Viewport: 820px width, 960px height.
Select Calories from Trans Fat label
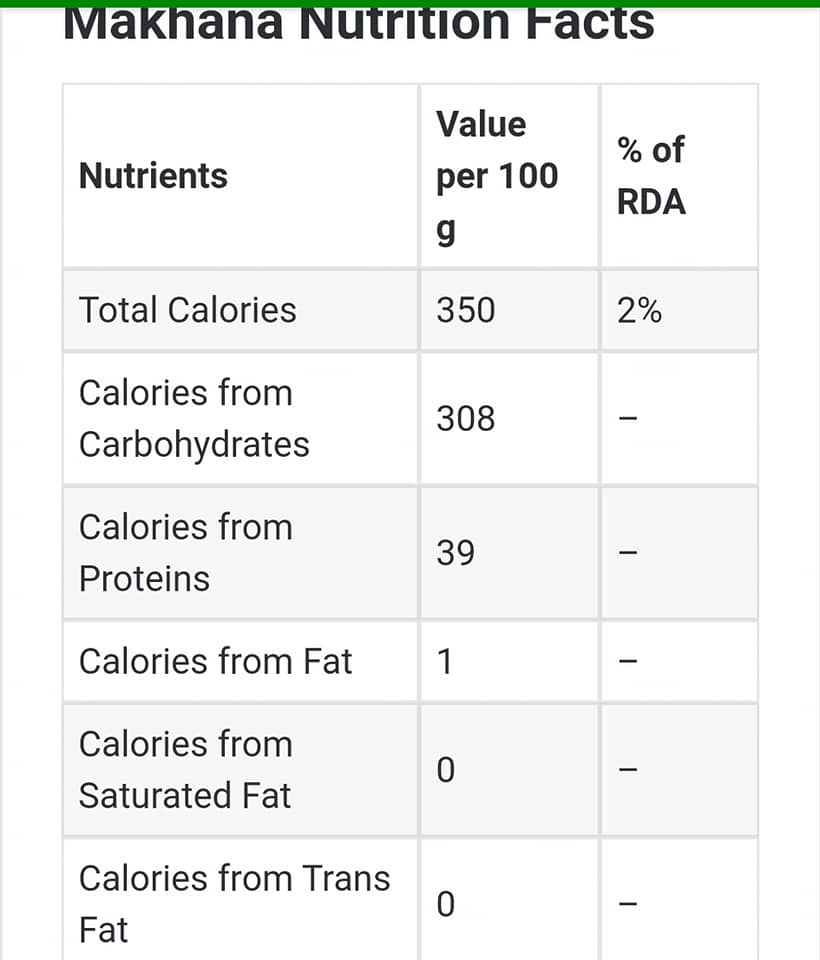click(x=235, y=904)
